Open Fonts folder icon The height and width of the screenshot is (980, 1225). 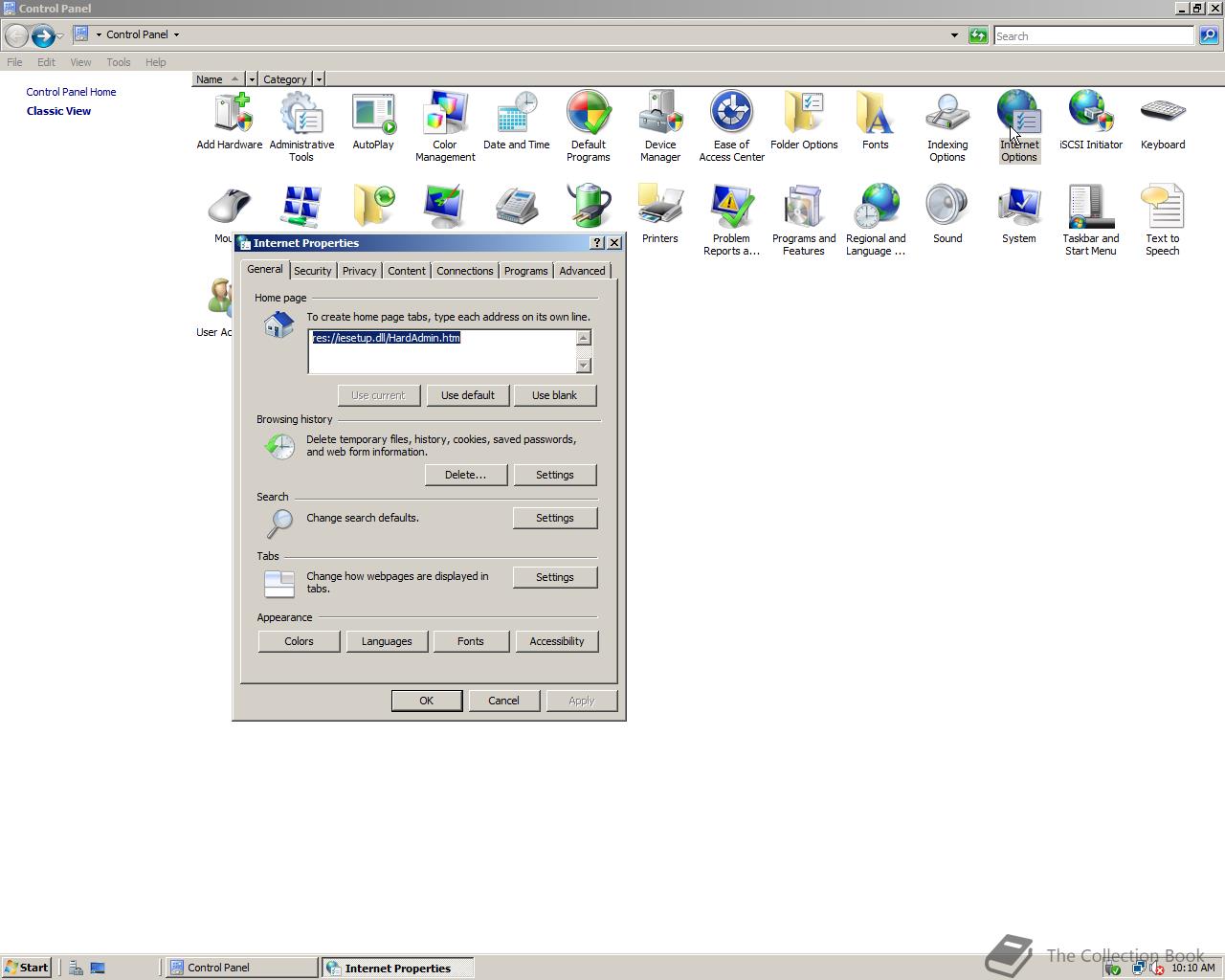pos(876,122)
